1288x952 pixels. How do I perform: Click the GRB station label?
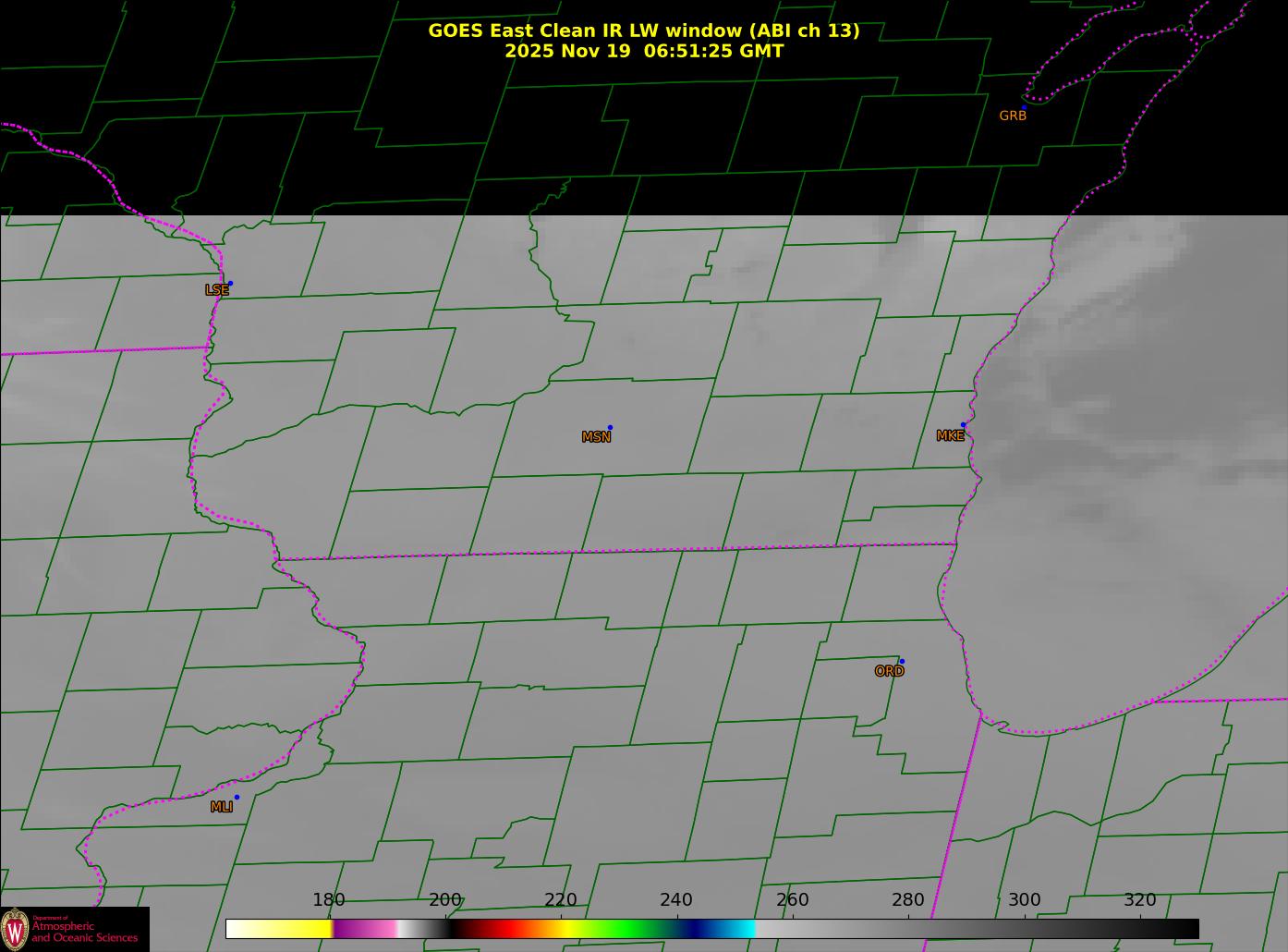1013,116
